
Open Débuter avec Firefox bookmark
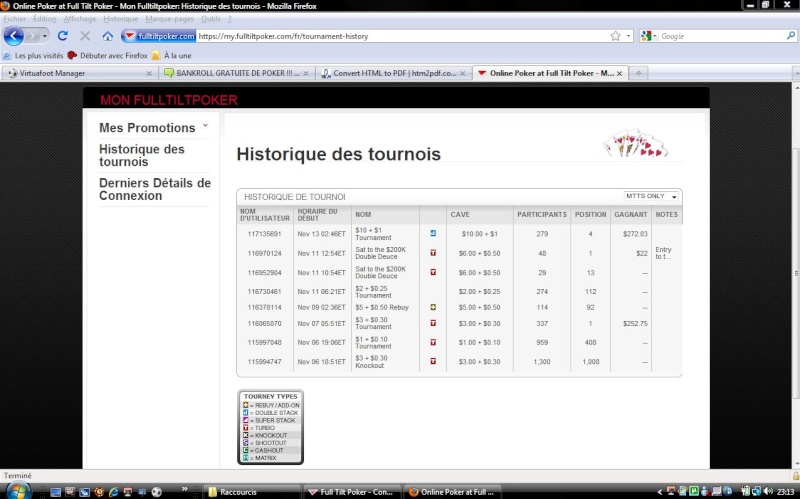pos(108,55)
